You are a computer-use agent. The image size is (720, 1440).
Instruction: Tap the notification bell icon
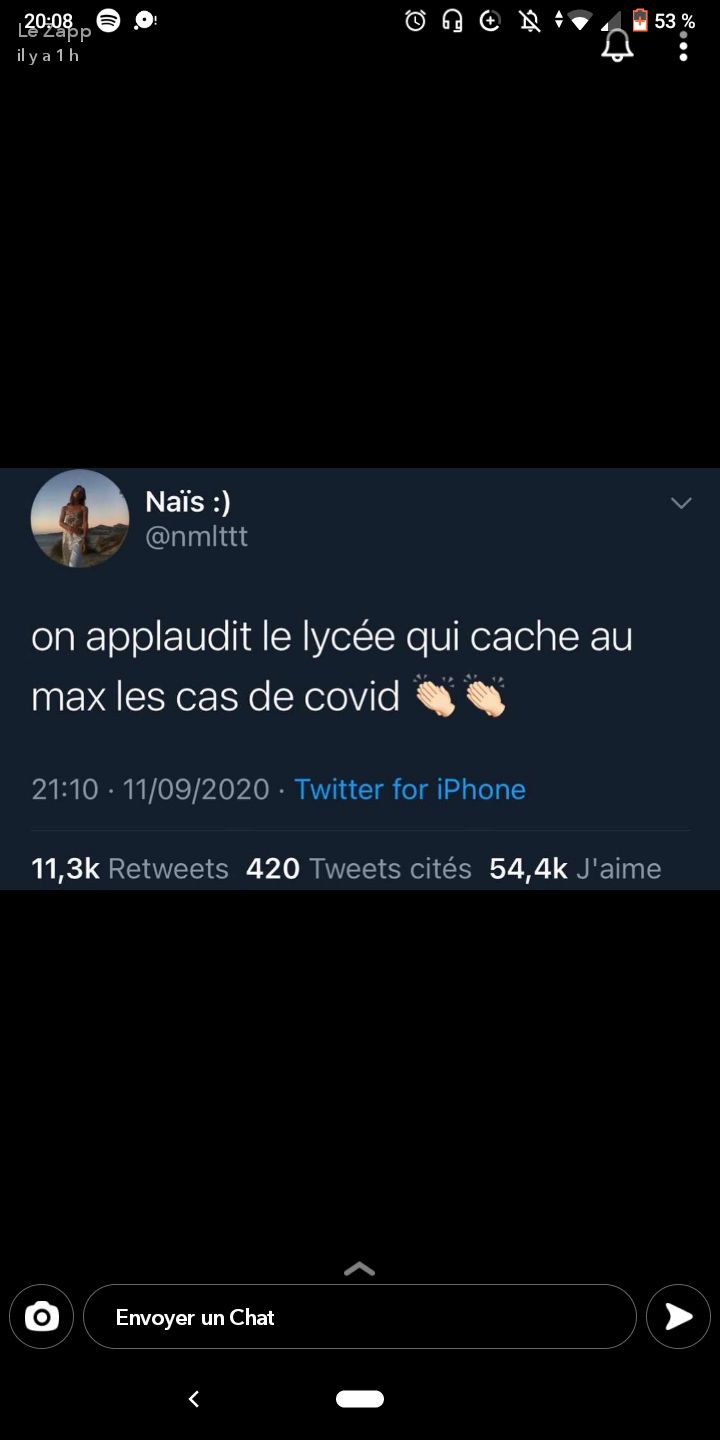tap(617, 46)
